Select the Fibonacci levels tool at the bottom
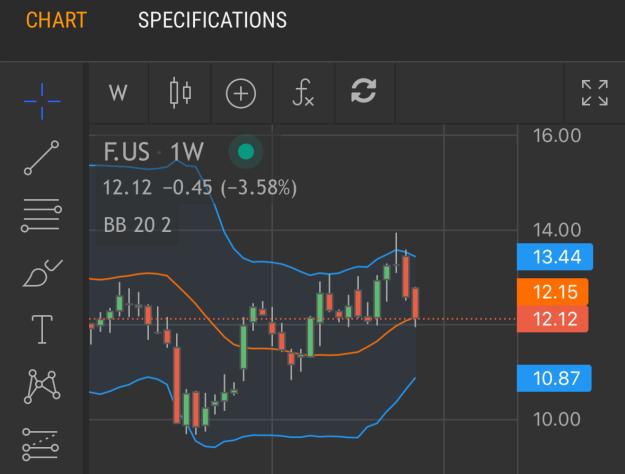Image resolution: width=625 pixels, height=474 pixels. 41,444
